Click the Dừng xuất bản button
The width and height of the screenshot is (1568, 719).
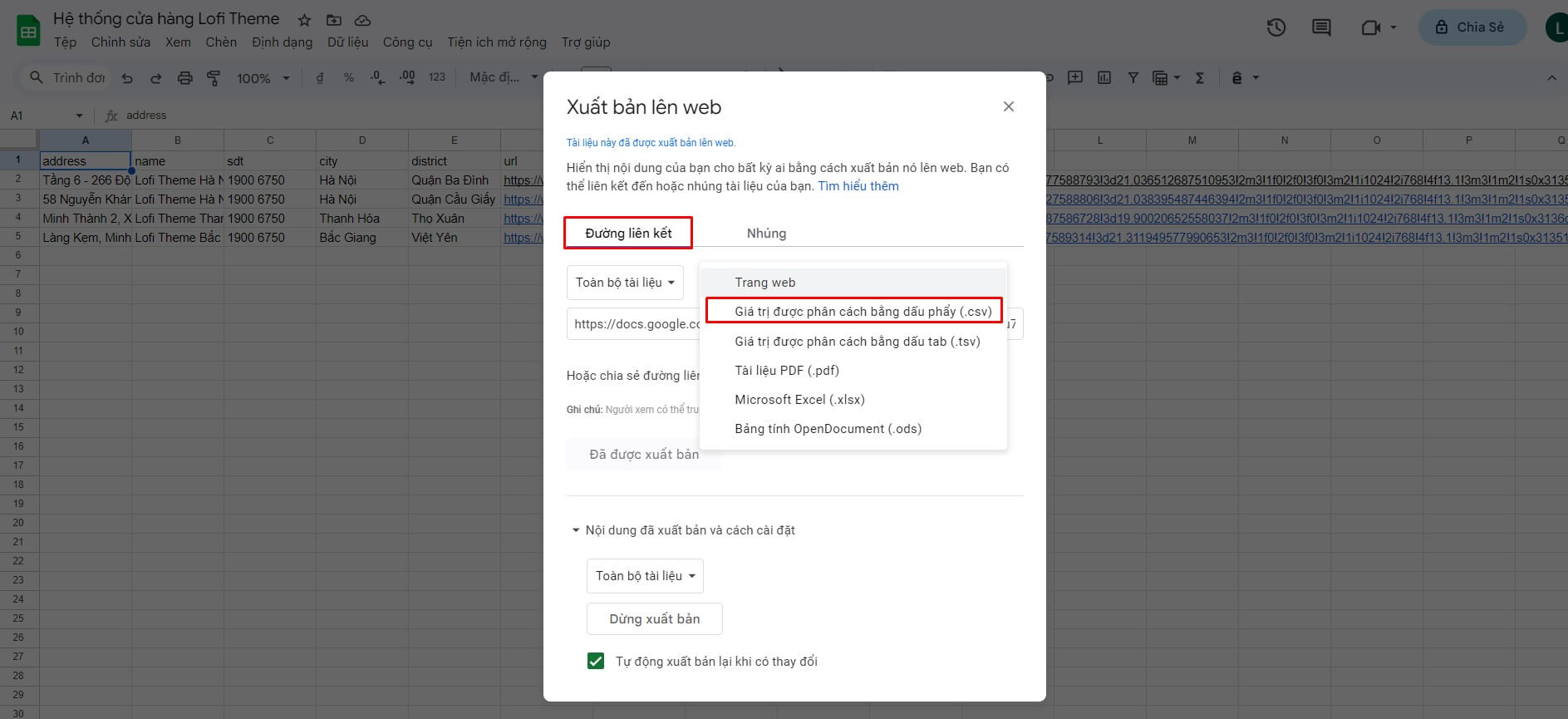(x=655, y=619)
